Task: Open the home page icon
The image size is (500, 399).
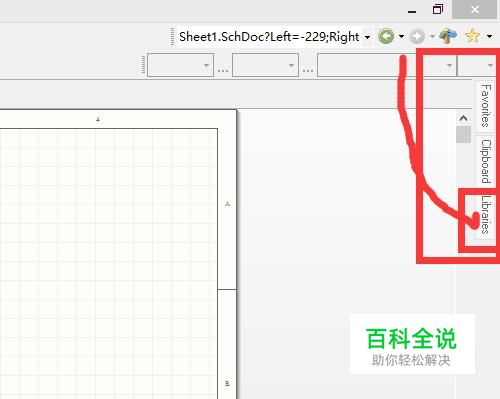Action: [448, 36]
